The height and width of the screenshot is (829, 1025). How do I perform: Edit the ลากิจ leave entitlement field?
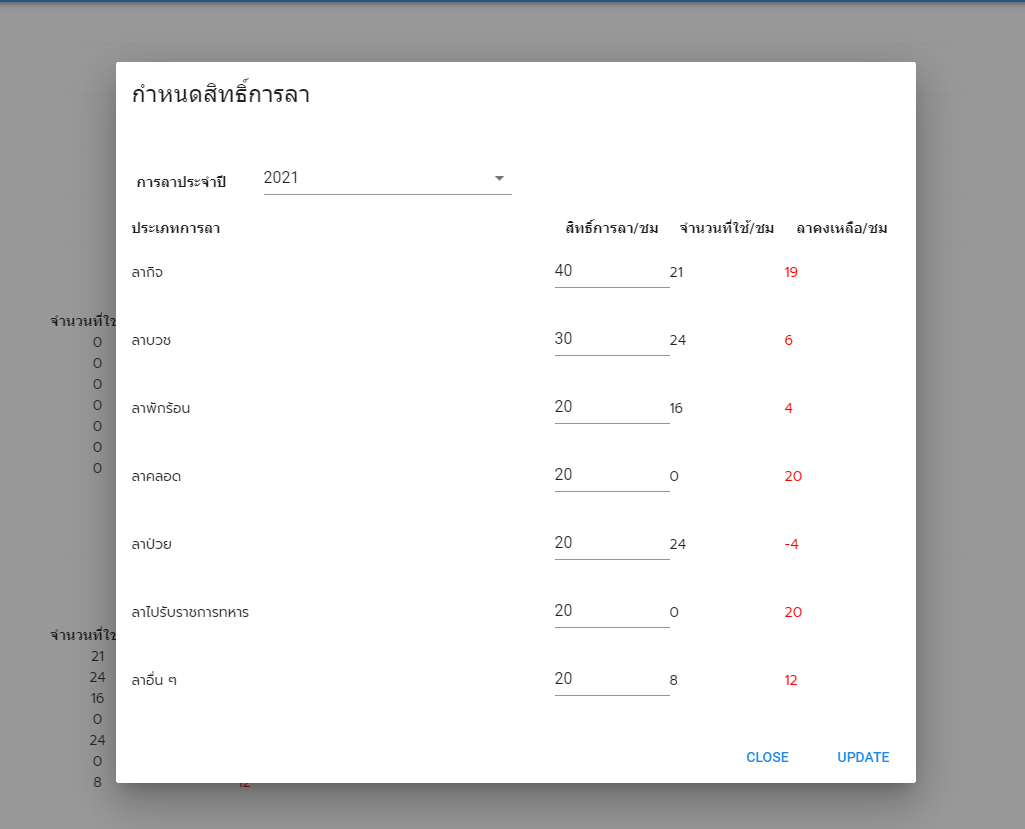tap(612, 271)
